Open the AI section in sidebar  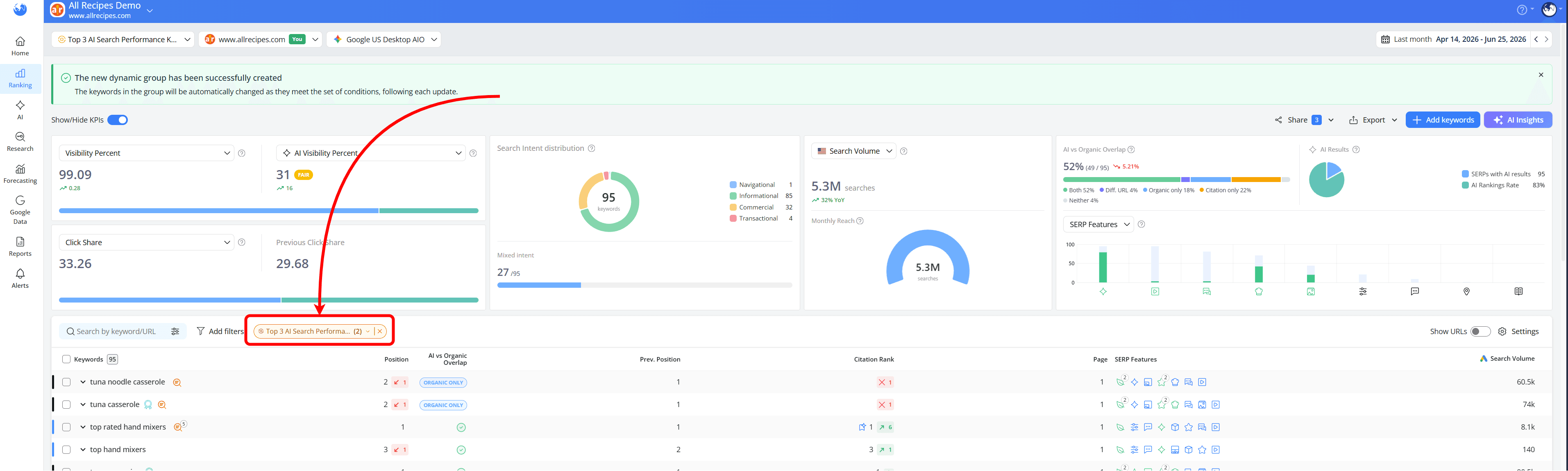pyautogui.click(x=20, y=110)
